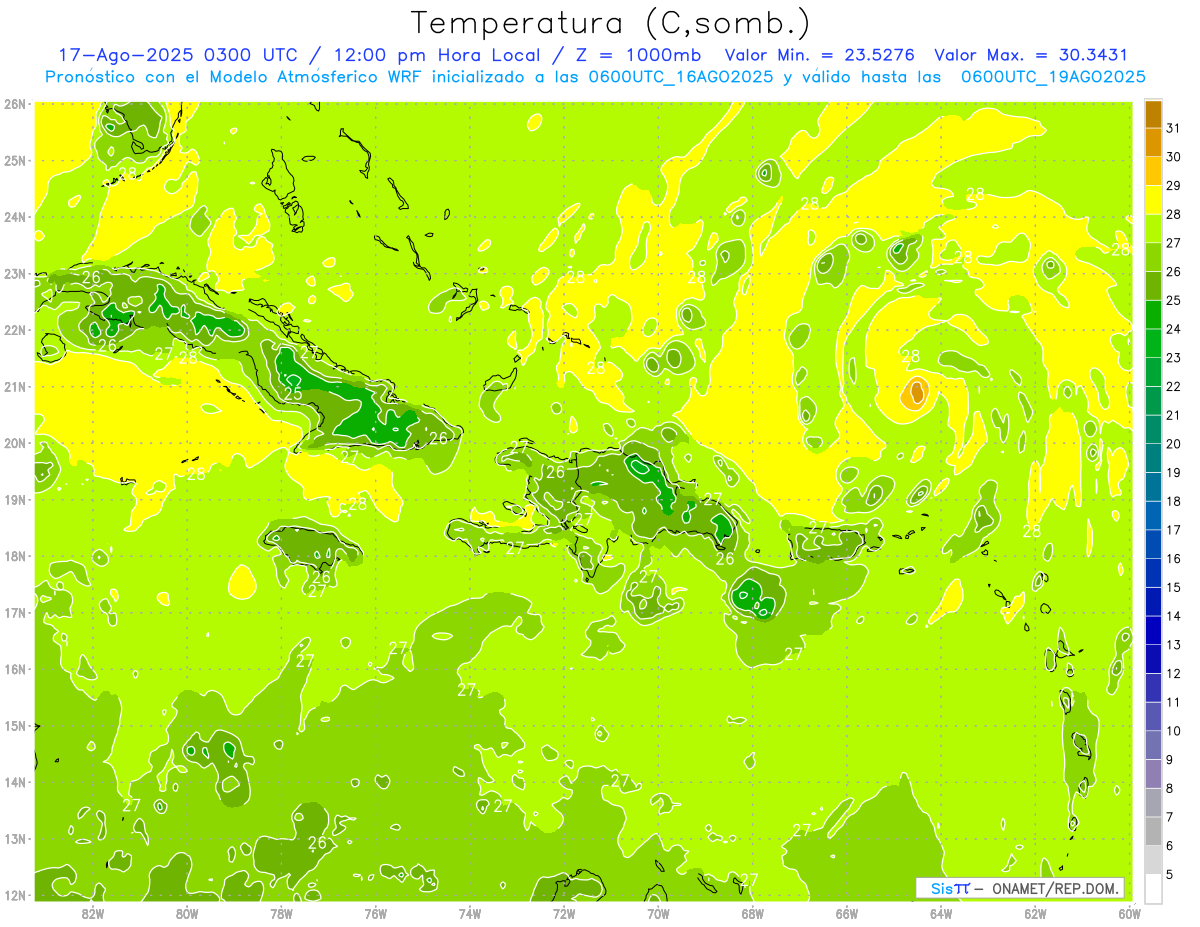The image size is (1200, 927).
Task: Pick the lime legend swatch between 27 and 28
Action: (x=1153, y=230)
